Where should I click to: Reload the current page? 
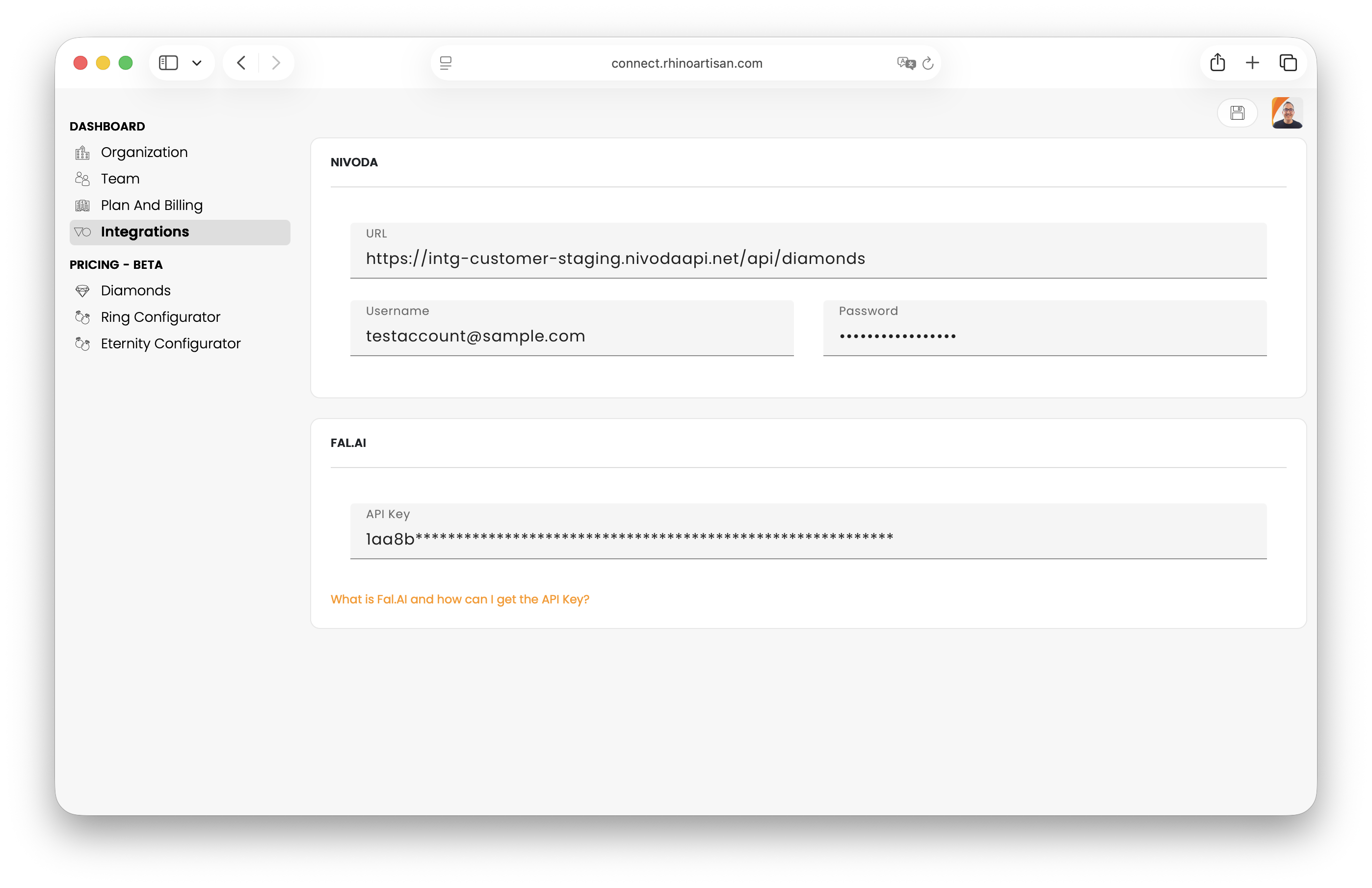(x=928, y=63)
